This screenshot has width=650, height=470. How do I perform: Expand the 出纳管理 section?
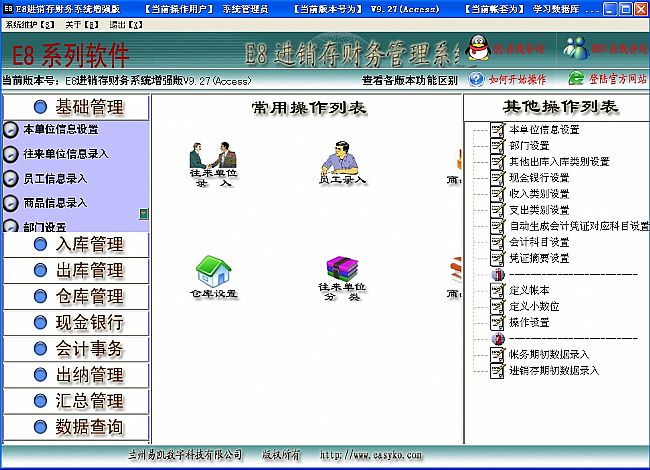76,375
